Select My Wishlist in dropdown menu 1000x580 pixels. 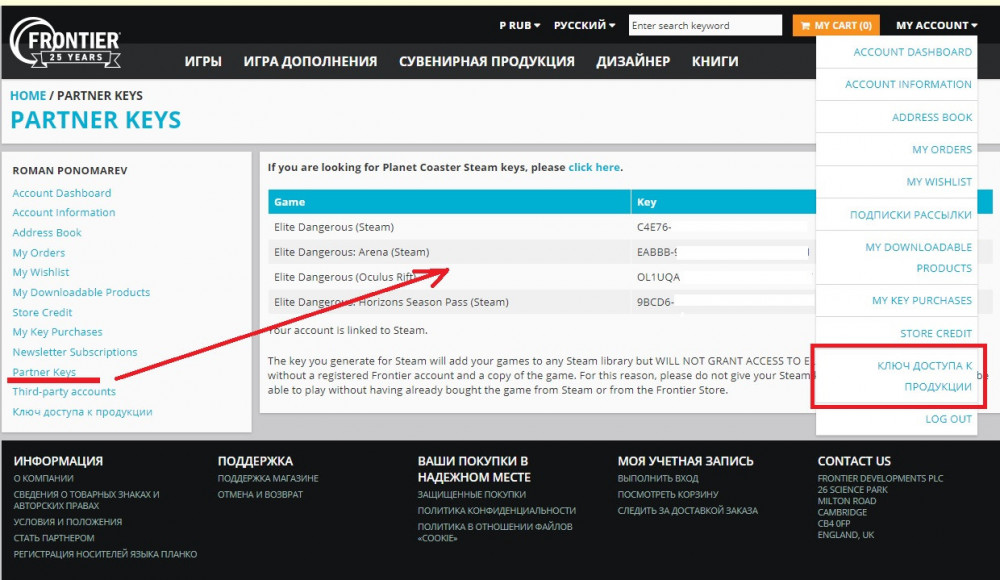939,182
